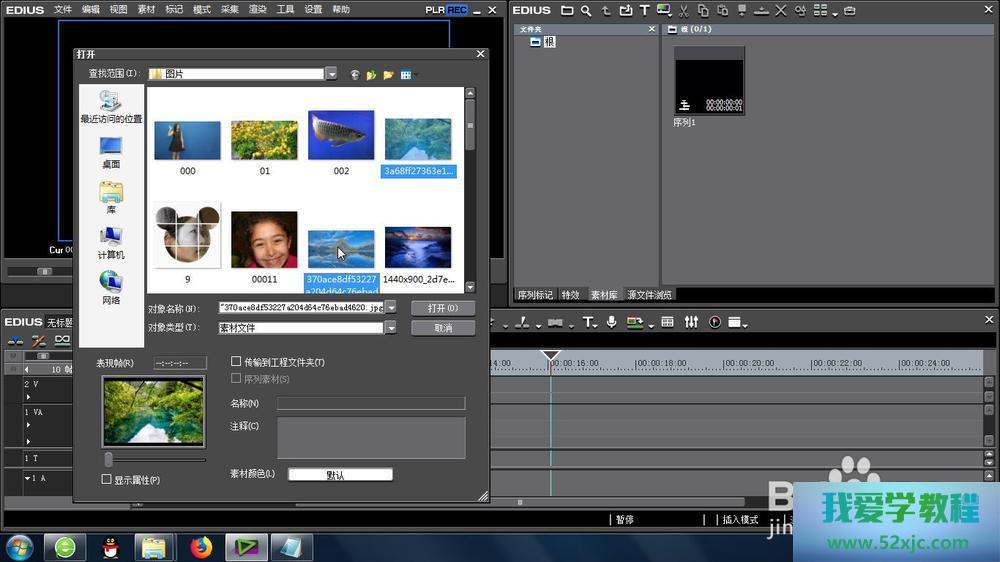This screenshot has height=562, width=1000.
Task: Click the 取消 button to cancel
Action: tap(442, 328)
